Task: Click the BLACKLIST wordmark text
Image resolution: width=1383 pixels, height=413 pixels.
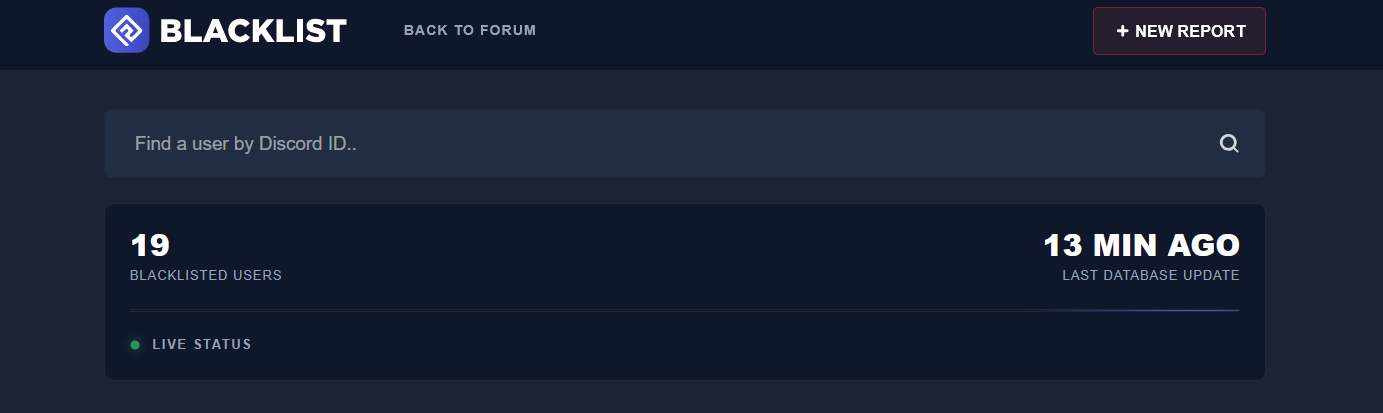Action: point(252,31)
